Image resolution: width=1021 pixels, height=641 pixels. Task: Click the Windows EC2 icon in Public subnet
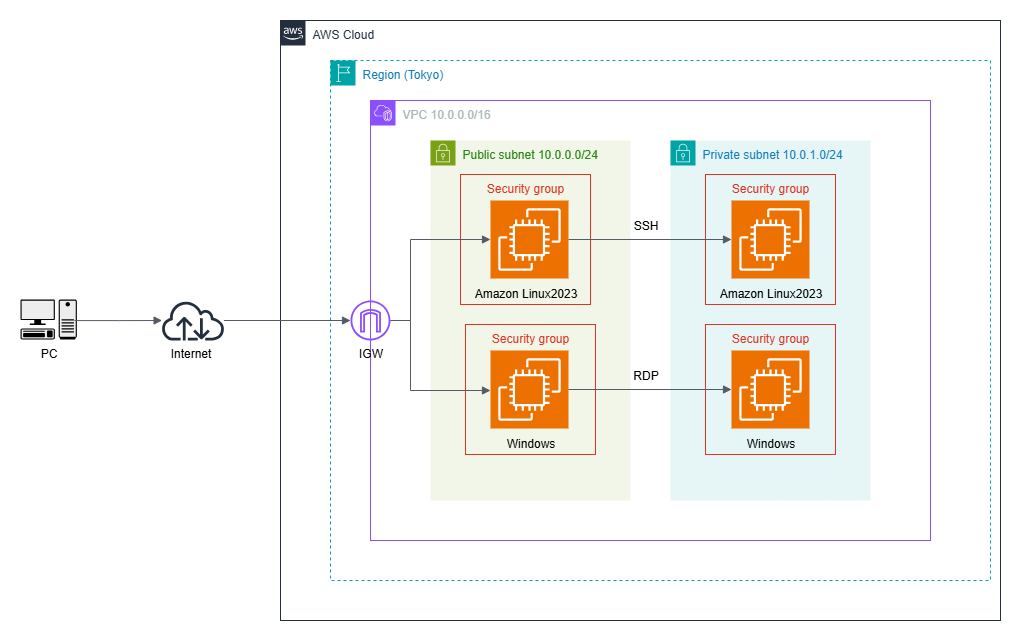[x=530, y=390]
